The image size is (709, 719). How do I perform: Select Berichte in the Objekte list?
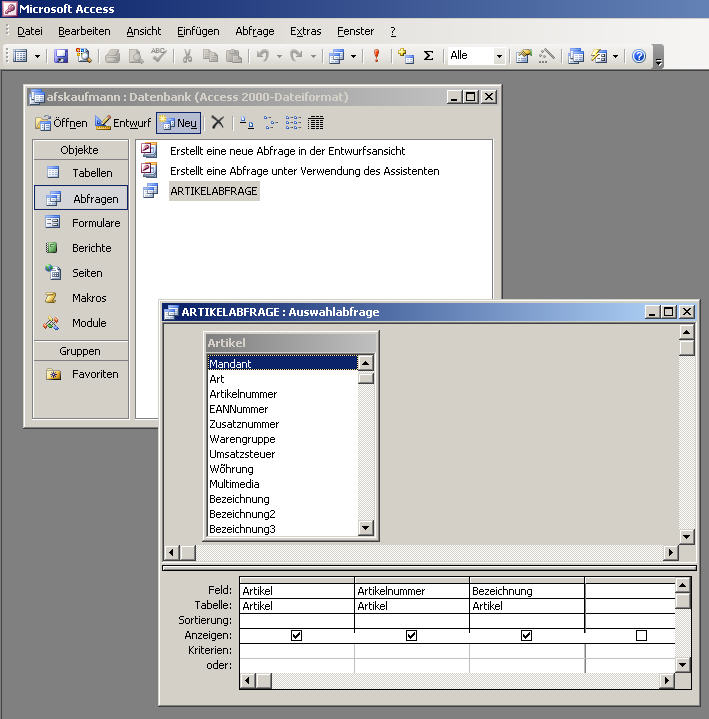coord(81,248)
